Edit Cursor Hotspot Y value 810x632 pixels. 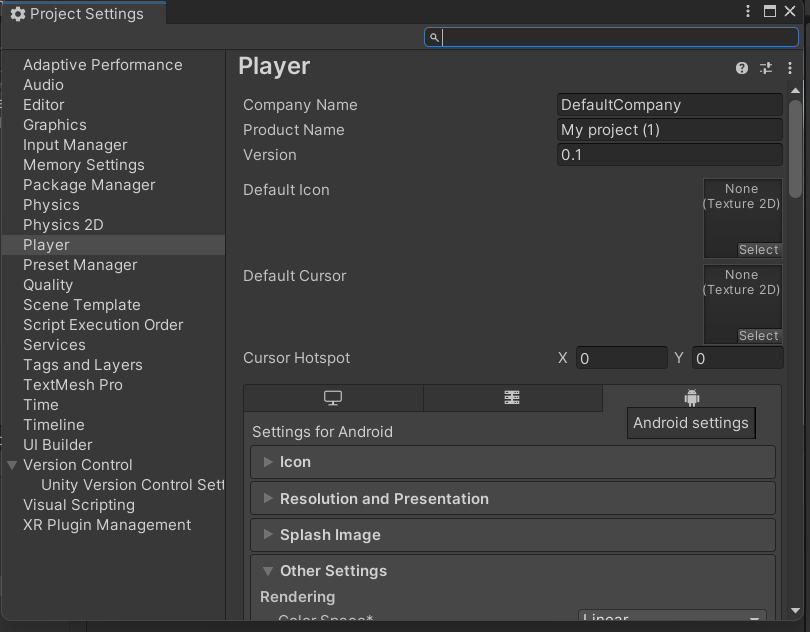coord(738,358)
